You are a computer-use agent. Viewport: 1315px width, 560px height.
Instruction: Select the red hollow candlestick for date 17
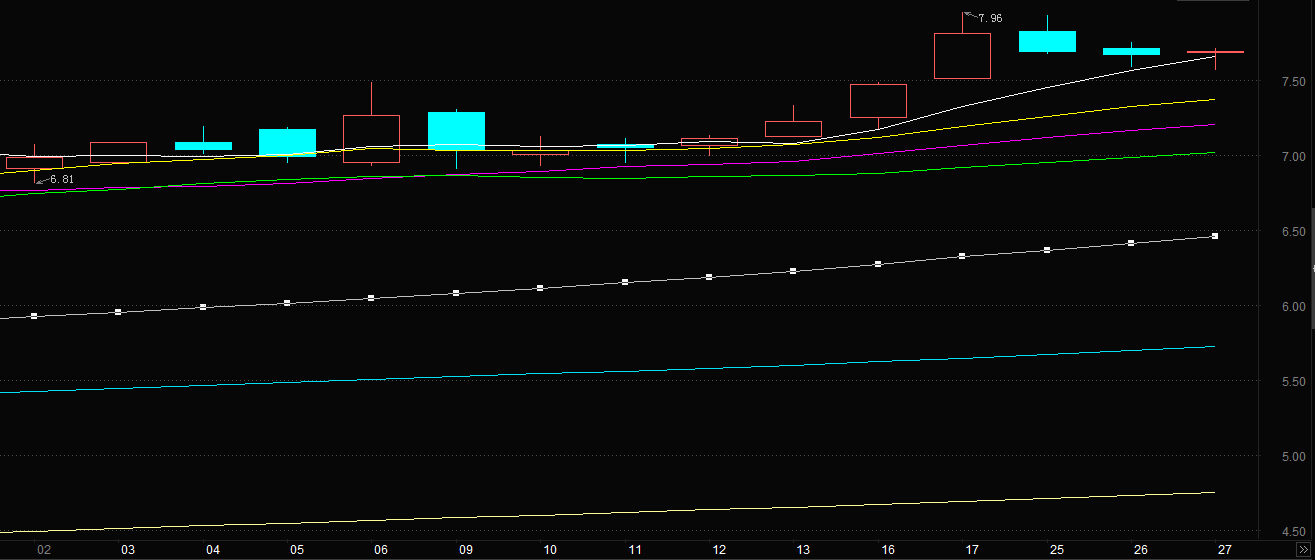pos(962,56)
